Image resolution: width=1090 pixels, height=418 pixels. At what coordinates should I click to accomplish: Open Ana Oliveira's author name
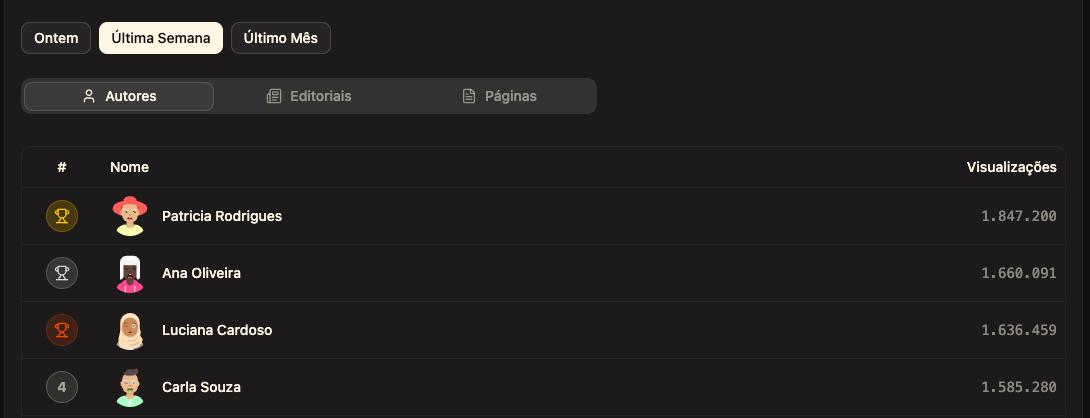pyautogui.click(x=201, y=273)
